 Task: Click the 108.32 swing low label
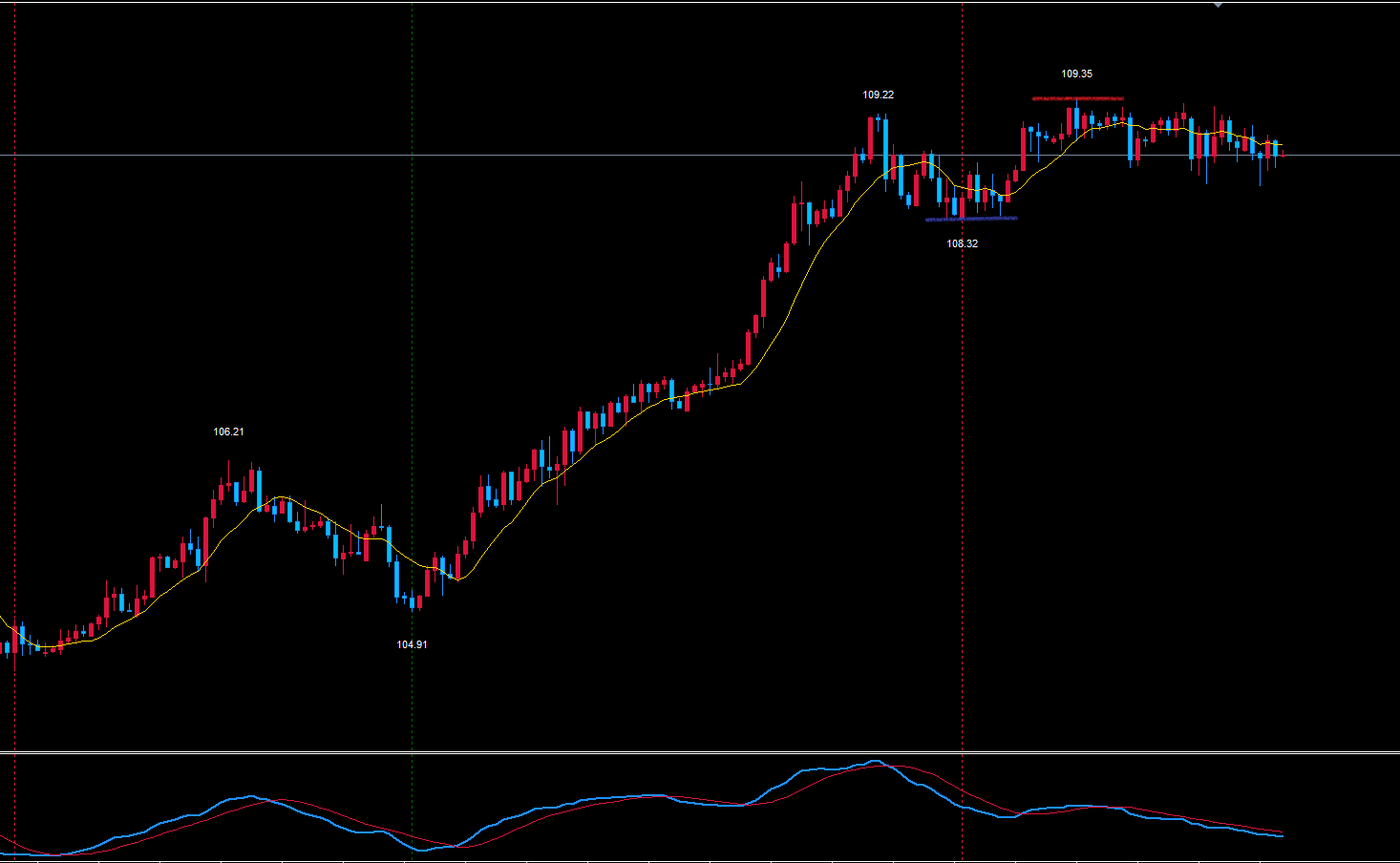point(962,243)
